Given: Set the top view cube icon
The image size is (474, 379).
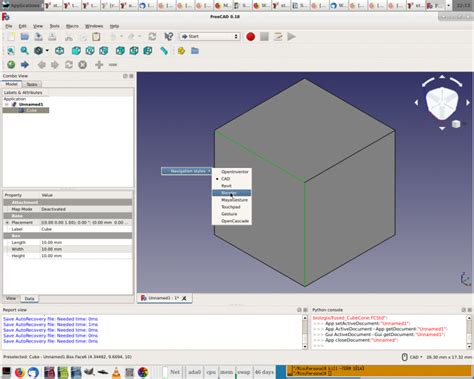Looking at the screenshot, I should point(90,51).
